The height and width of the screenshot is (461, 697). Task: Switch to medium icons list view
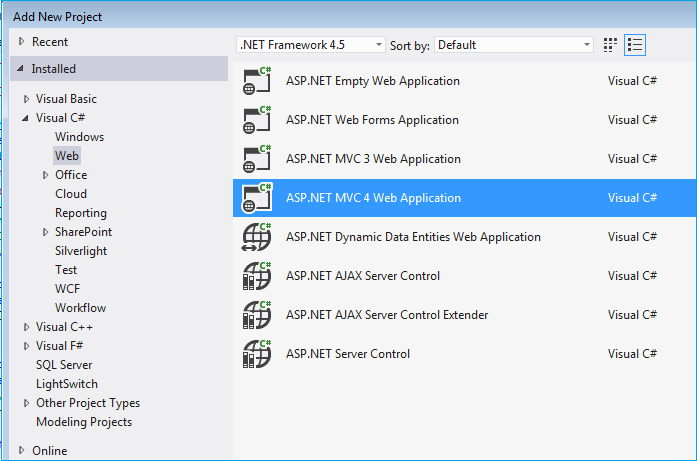click(635, 45)
